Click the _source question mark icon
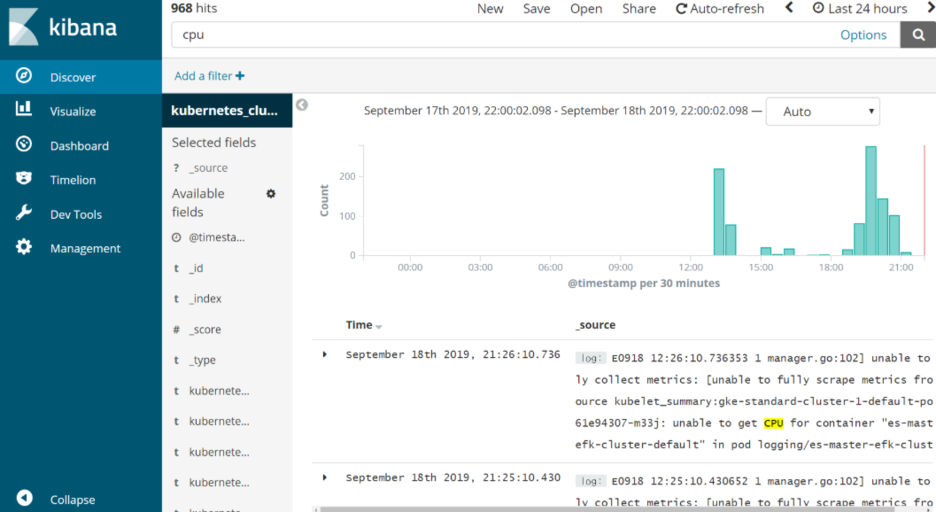The image size is (936, 512). point(176,168)
